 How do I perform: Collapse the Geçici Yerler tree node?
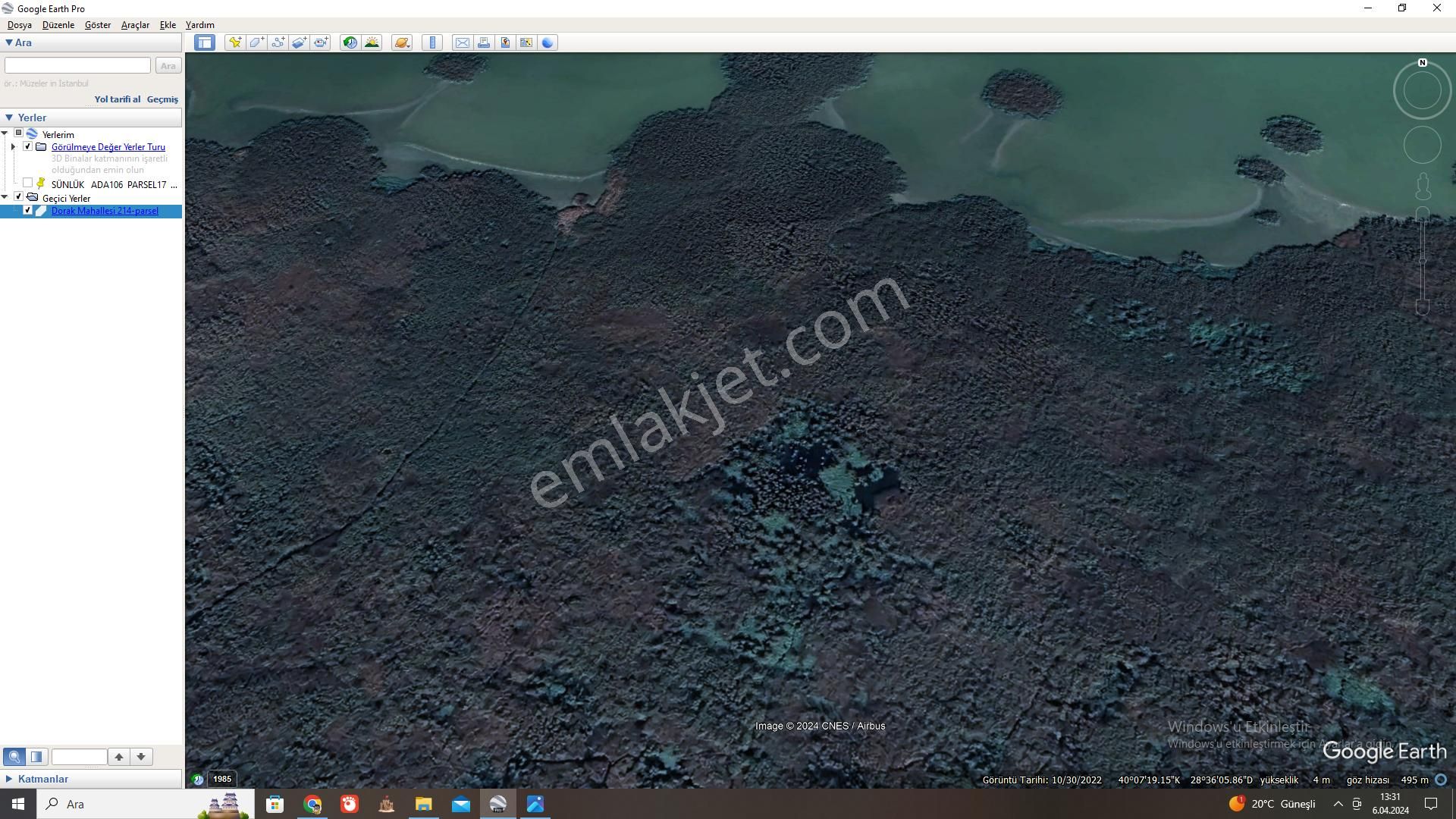pos(5,197)
